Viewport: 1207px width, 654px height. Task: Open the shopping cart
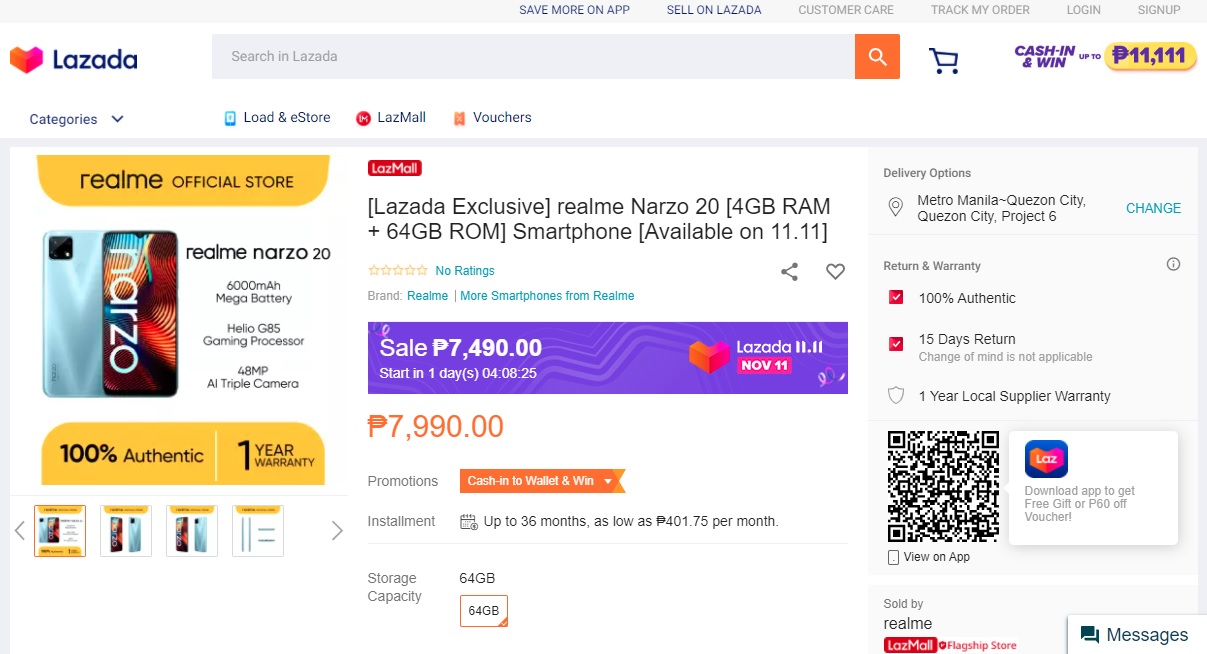[x=943, y=60]
